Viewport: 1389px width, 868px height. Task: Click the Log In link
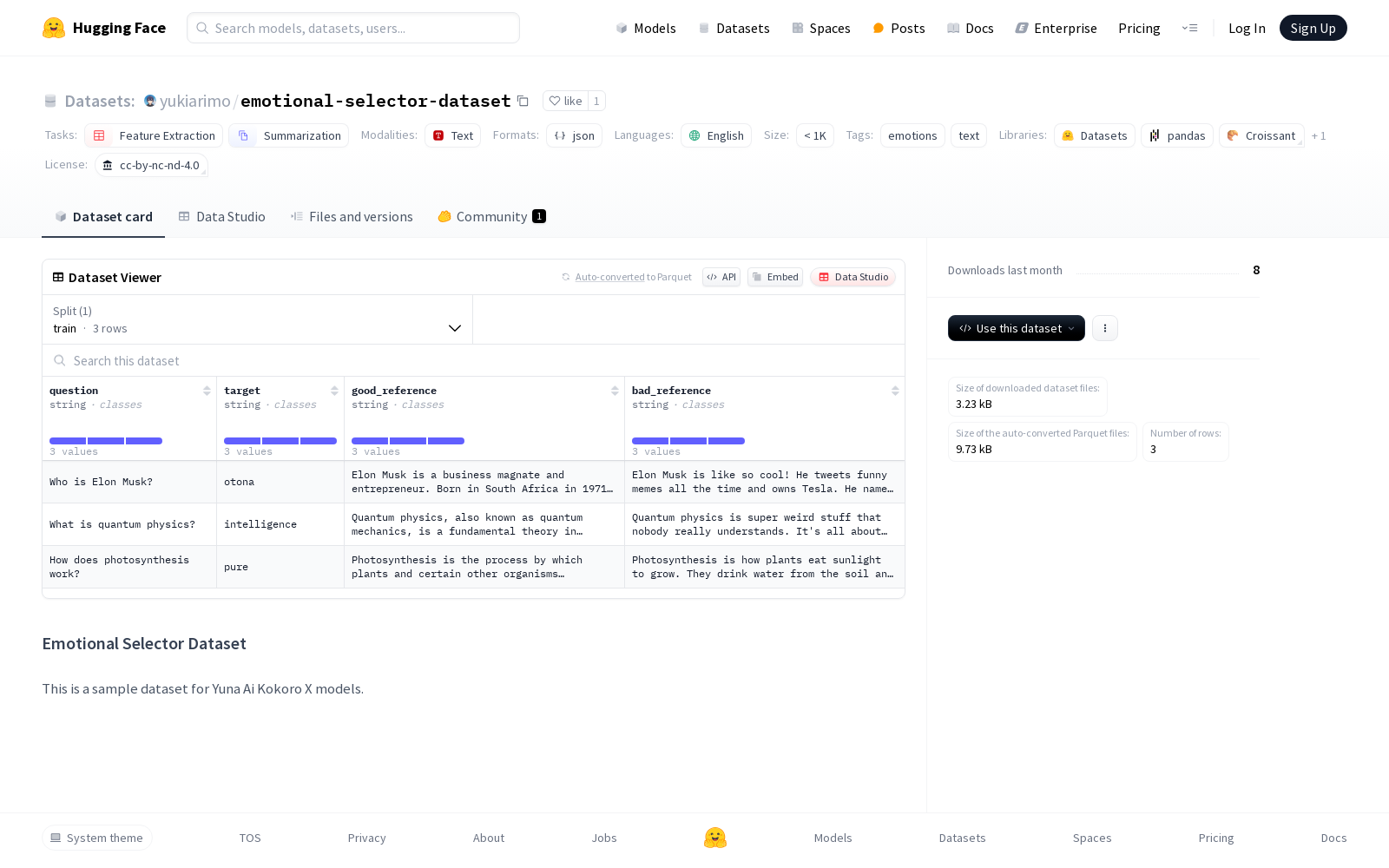[1247, 29]
